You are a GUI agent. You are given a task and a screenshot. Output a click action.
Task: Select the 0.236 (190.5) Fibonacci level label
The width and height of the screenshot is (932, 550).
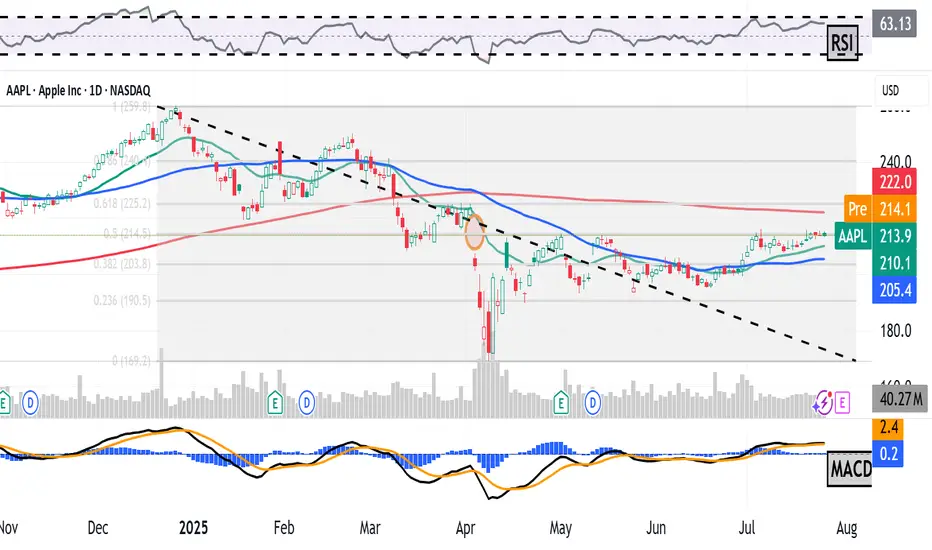point(122,301)
